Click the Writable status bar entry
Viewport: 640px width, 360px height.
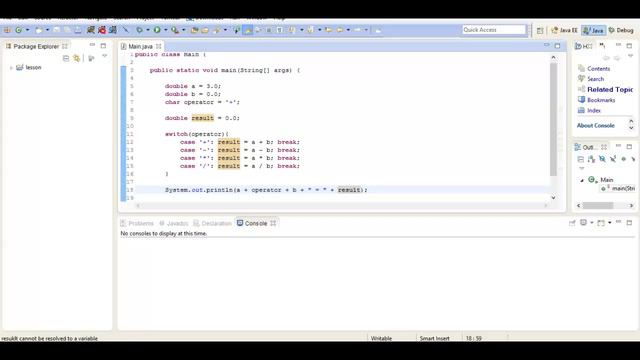point(381,338)
